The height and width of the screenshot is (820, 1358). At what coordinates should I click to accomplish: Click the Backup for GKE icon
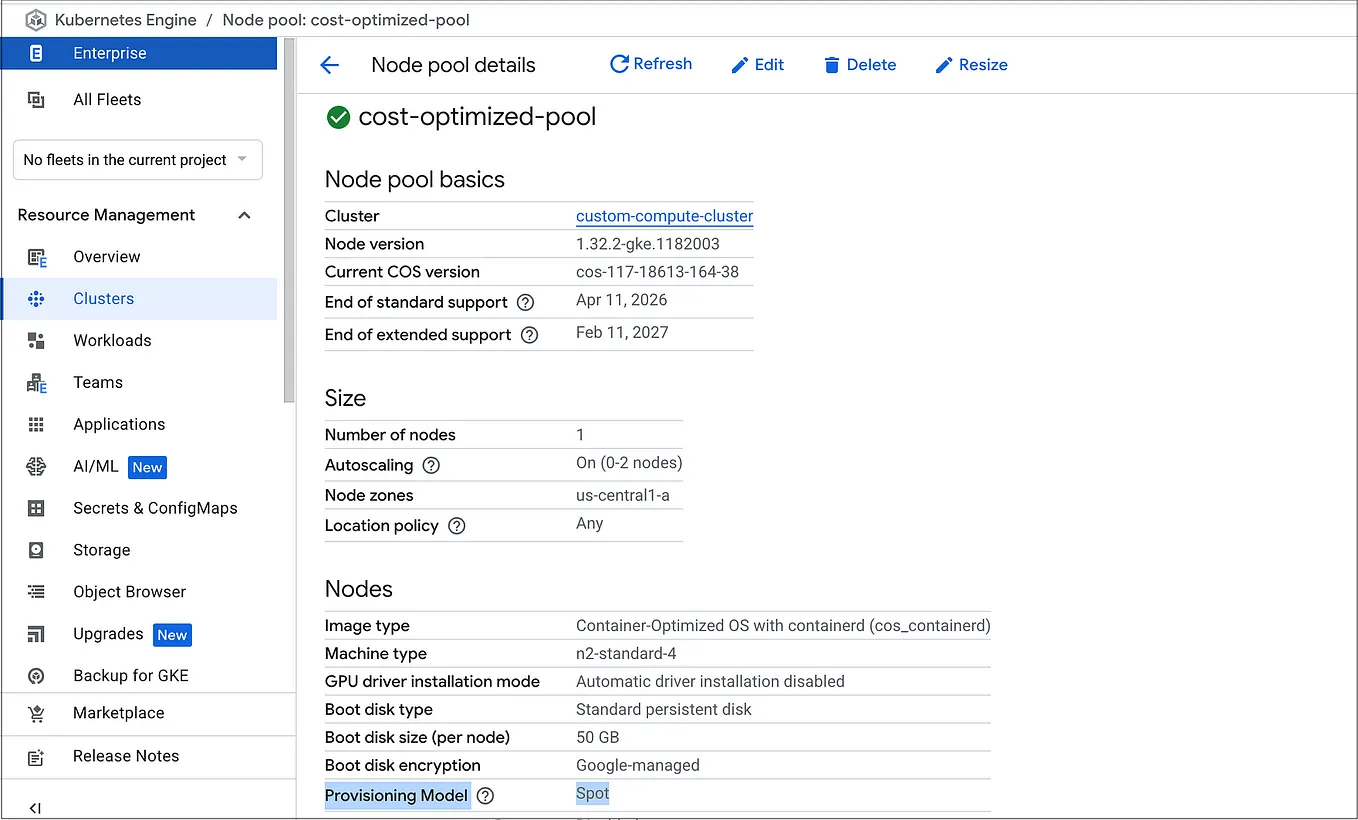[x=37, y=675]
